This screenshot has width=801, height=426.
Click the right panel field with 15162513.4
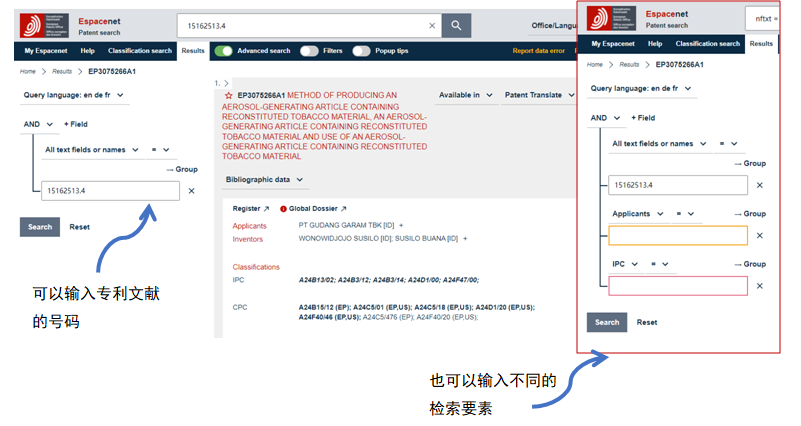pyautogui.click(x=678, y=185)
